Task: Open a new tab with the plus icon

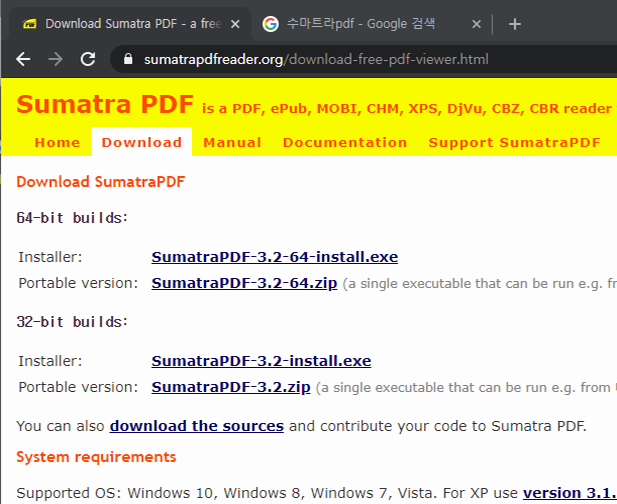Action: [515, 24]
